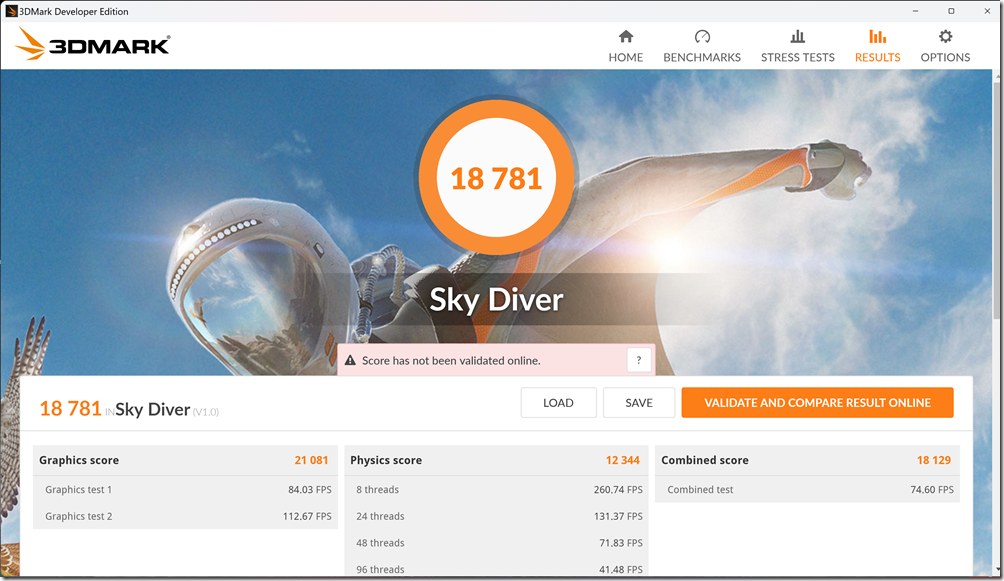This screenshot has width=1004, height=581.
Task: Switch to the BENCHMARKS tab
Action: [701, 57]
